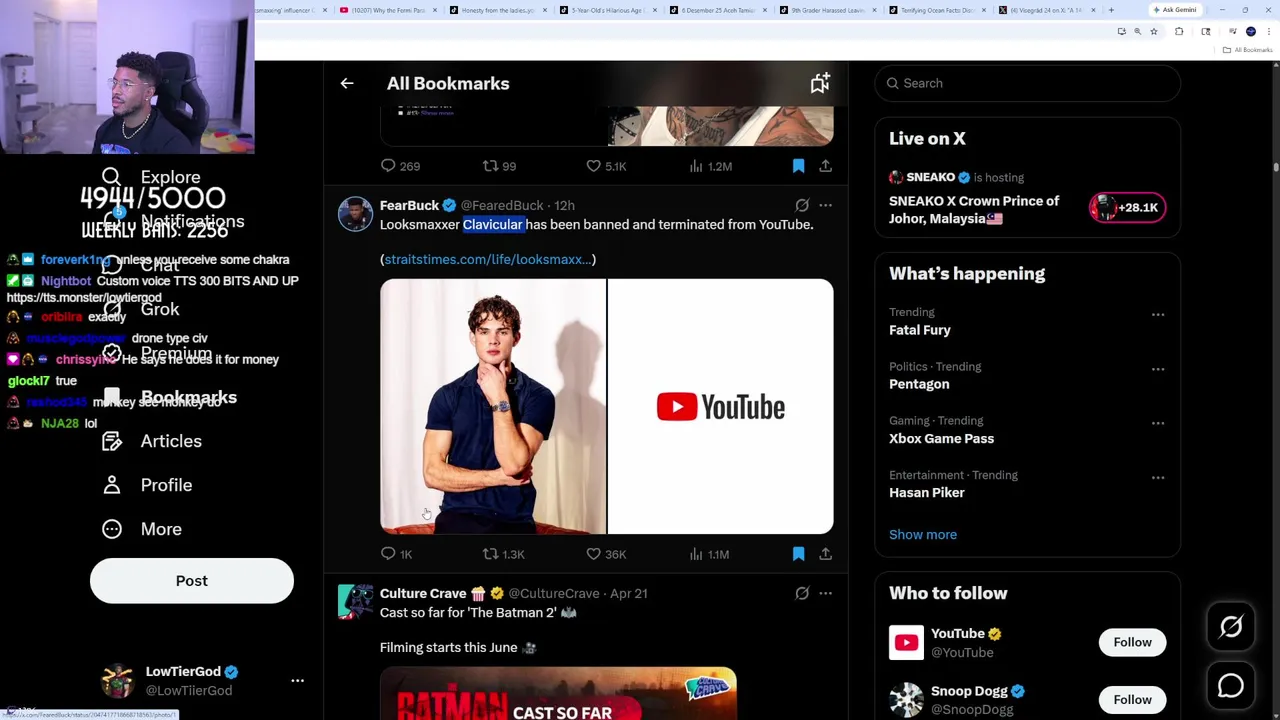The height and width of the screenshot is (720, 1280).
Task: Join the +28.1K live listeners button
Action: click(x=1127, y=207)
